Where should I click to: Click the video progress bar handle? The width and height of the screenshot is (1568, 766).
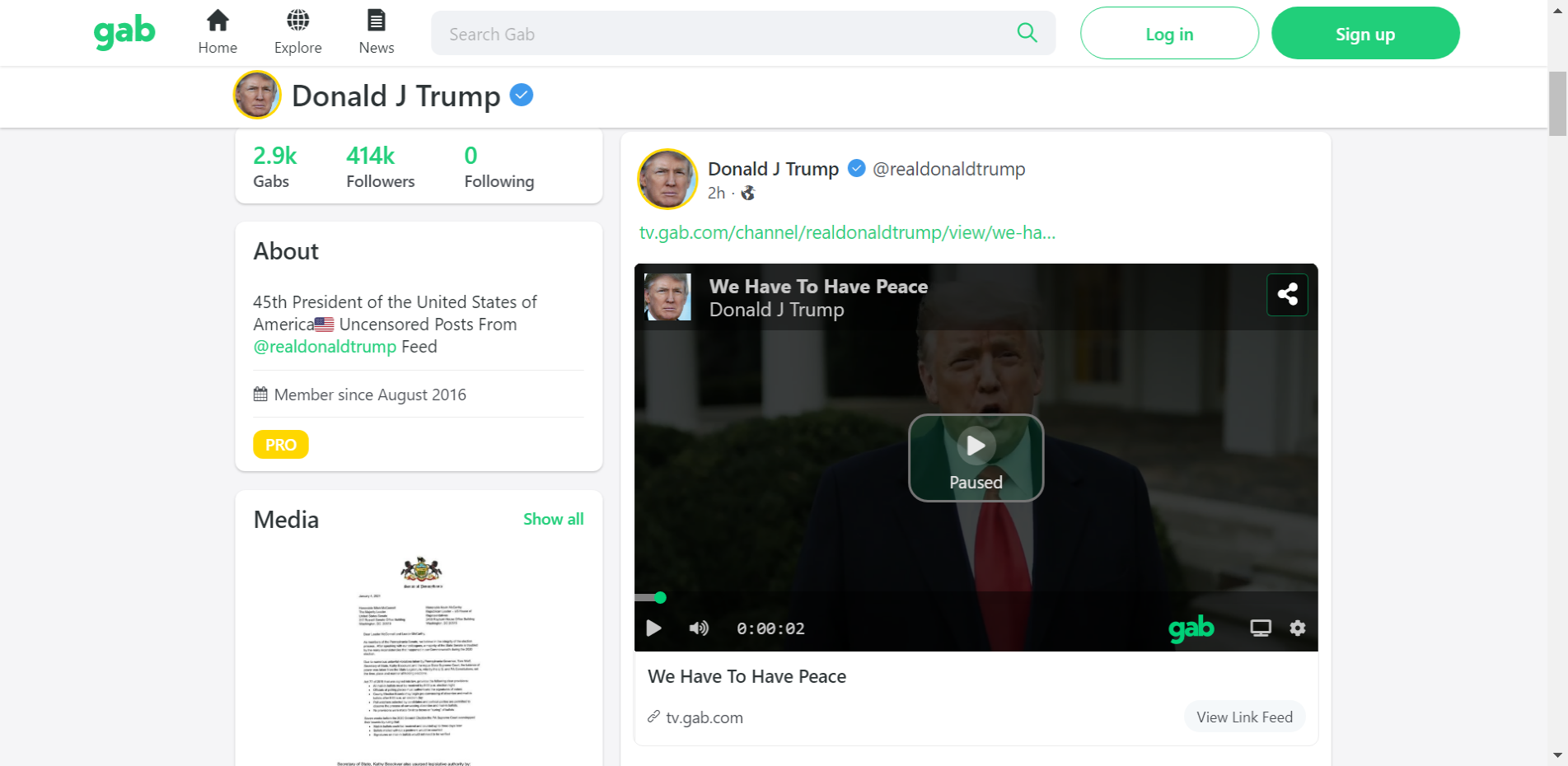[660, 597]
